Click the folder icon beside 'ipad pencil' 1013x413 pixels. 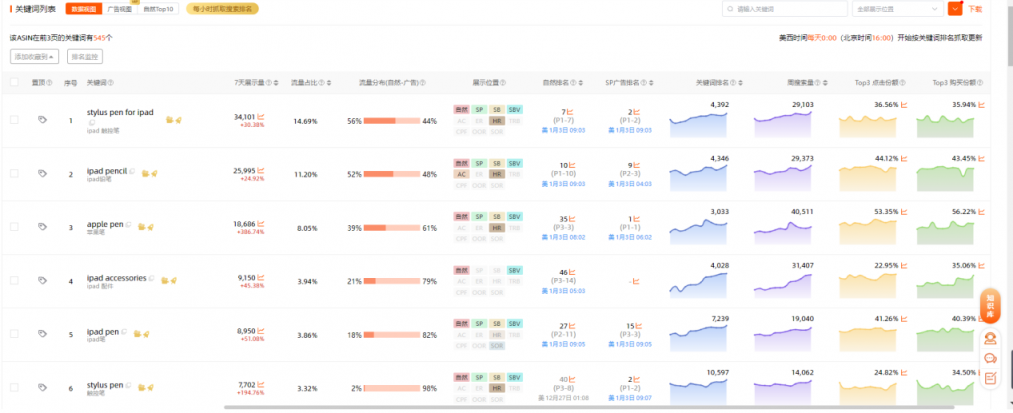click(x=146, y=173)
